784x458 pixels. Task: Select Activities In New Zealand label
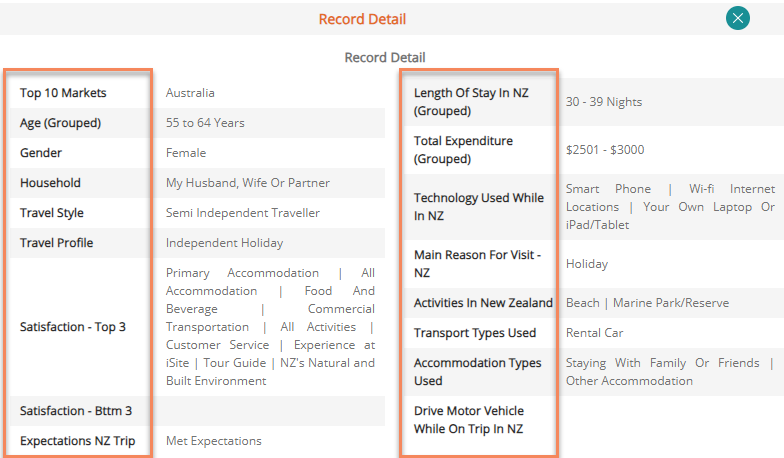click(x=483, y=303)
